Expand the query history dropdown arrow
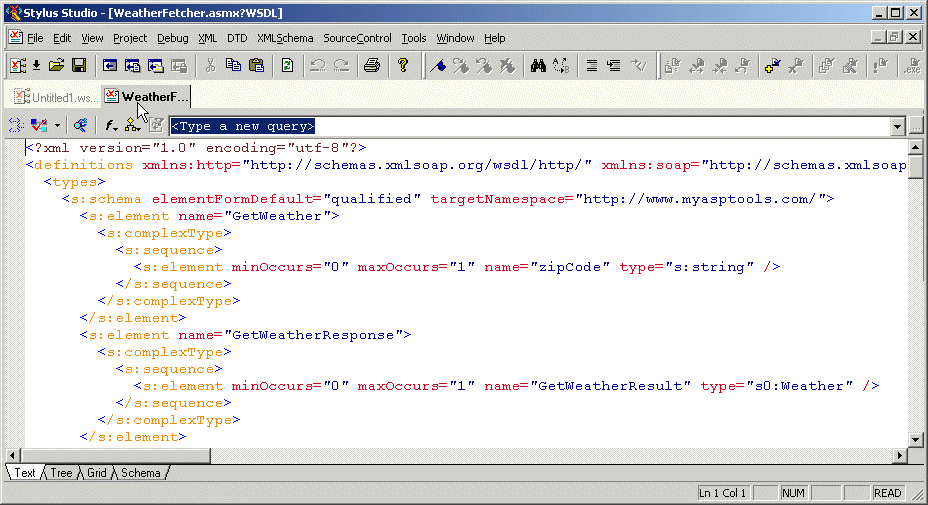Screen dimensions: 928x505 [898, 127]
